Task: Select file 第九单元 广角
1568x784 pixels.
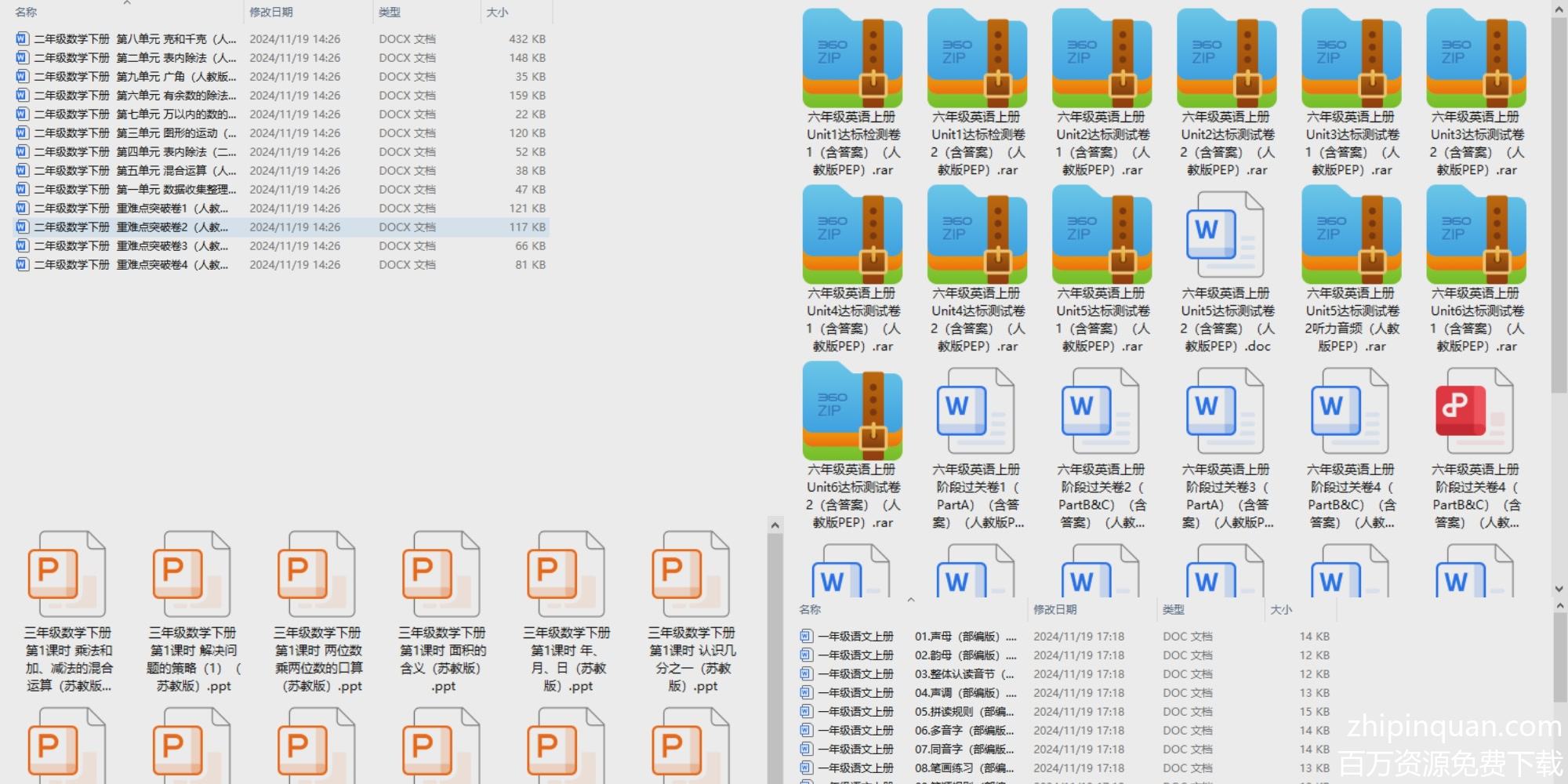Action: (282, 76)
